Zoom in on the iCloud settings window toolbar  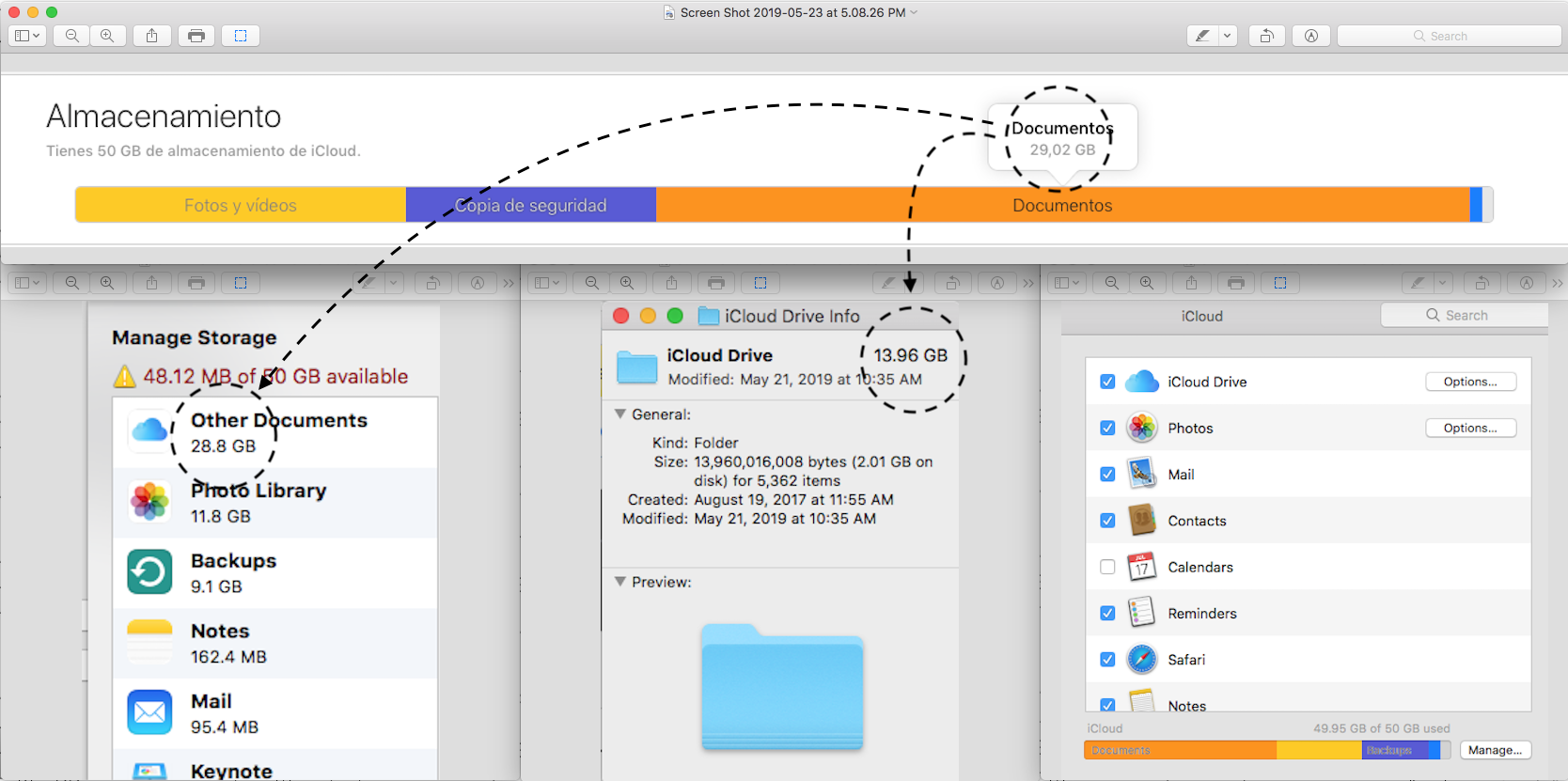pos(1147,283)
